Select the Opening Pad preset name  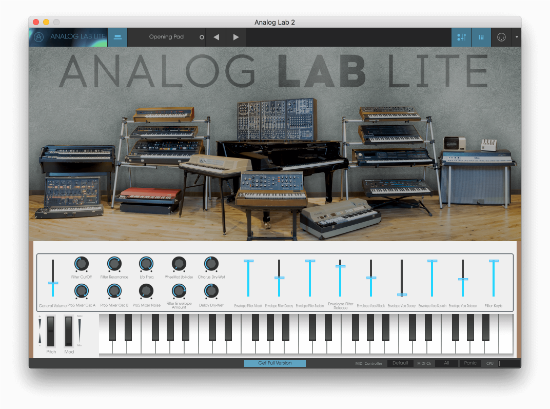(166, 37)
